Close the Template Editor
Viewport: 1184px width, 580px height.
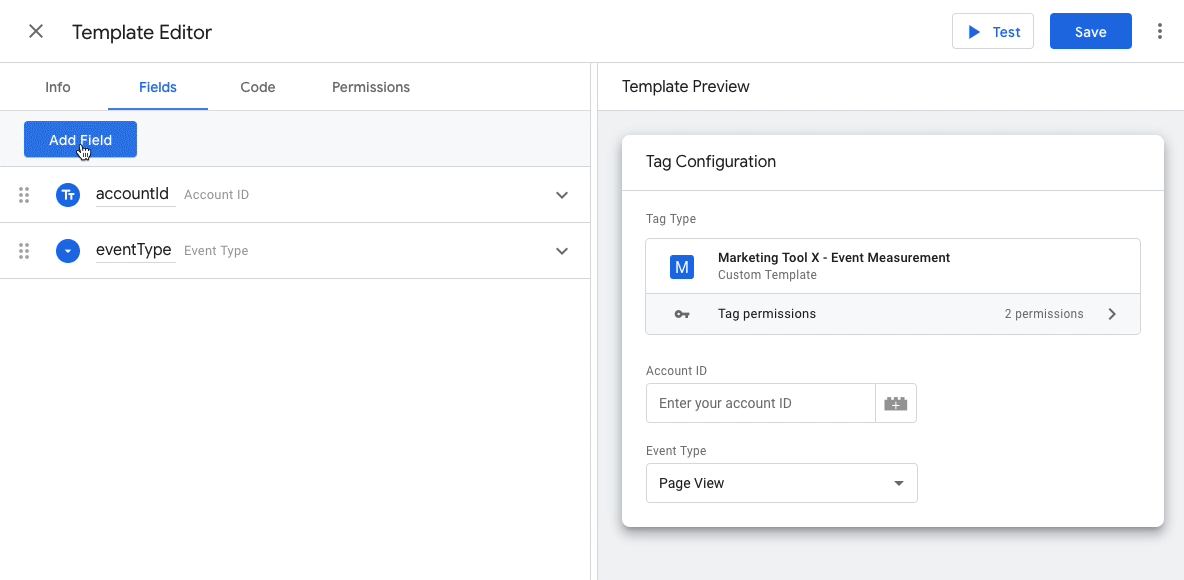[x=36, y=31]
